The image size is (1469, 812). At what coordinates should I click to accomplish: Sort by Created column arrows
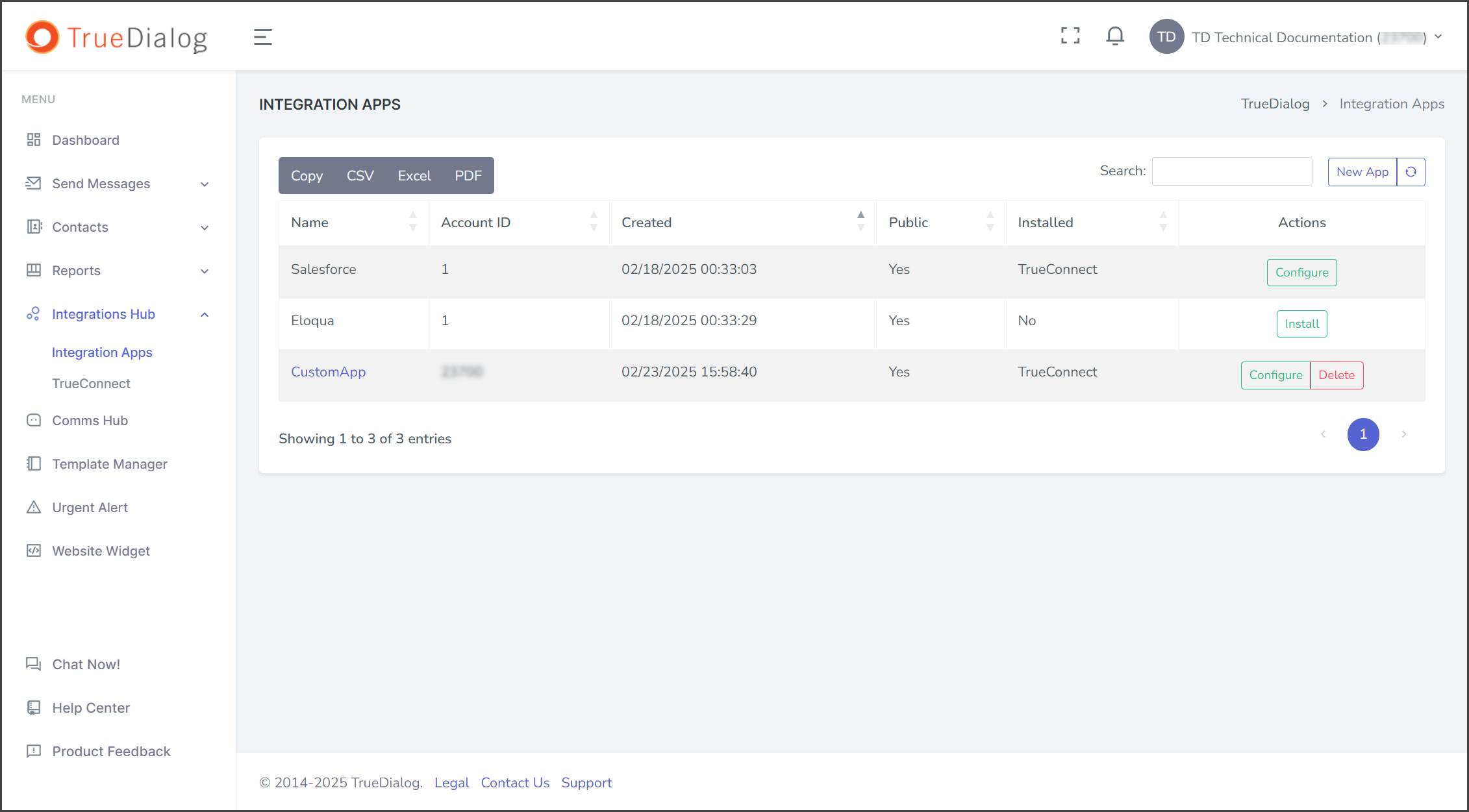click(x=861, y=221)
